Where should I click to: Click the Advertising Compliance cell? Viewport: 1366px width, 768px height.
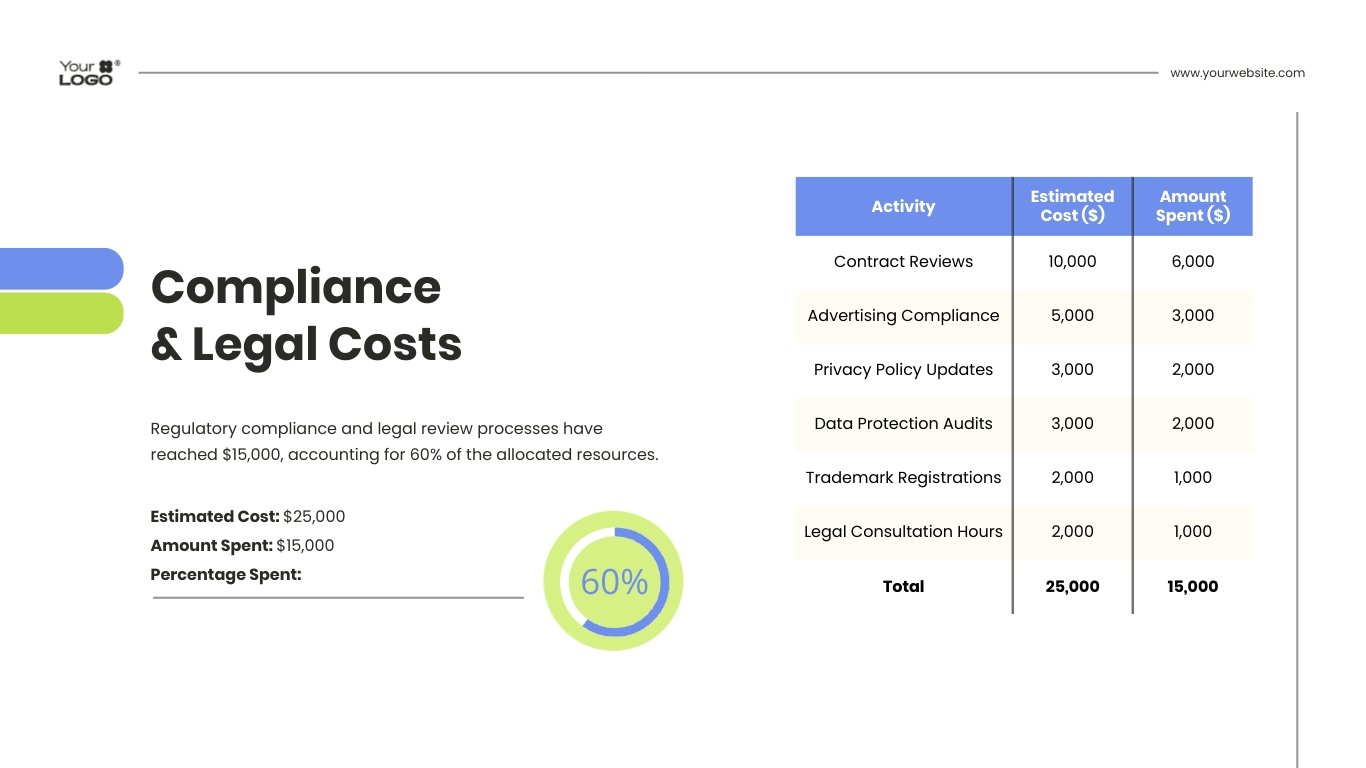click(x=902, y=316)
